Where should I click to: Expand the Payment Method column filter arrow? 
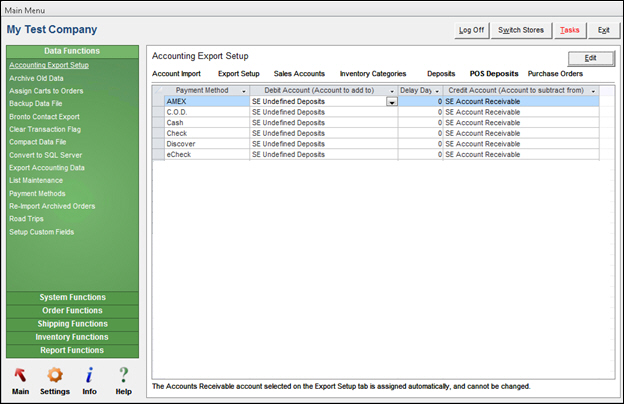(244, 91)
